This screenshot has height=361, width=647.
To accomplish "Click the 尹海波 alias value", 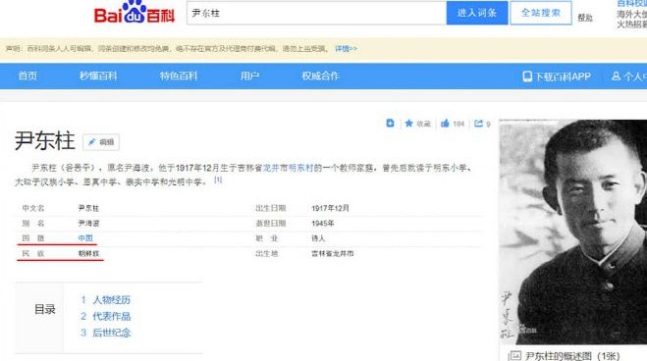I will click(x=89, y=223).
